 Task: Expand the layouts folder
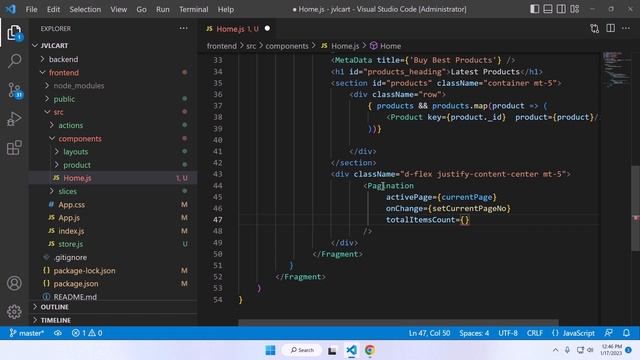(x=76, y=151)
